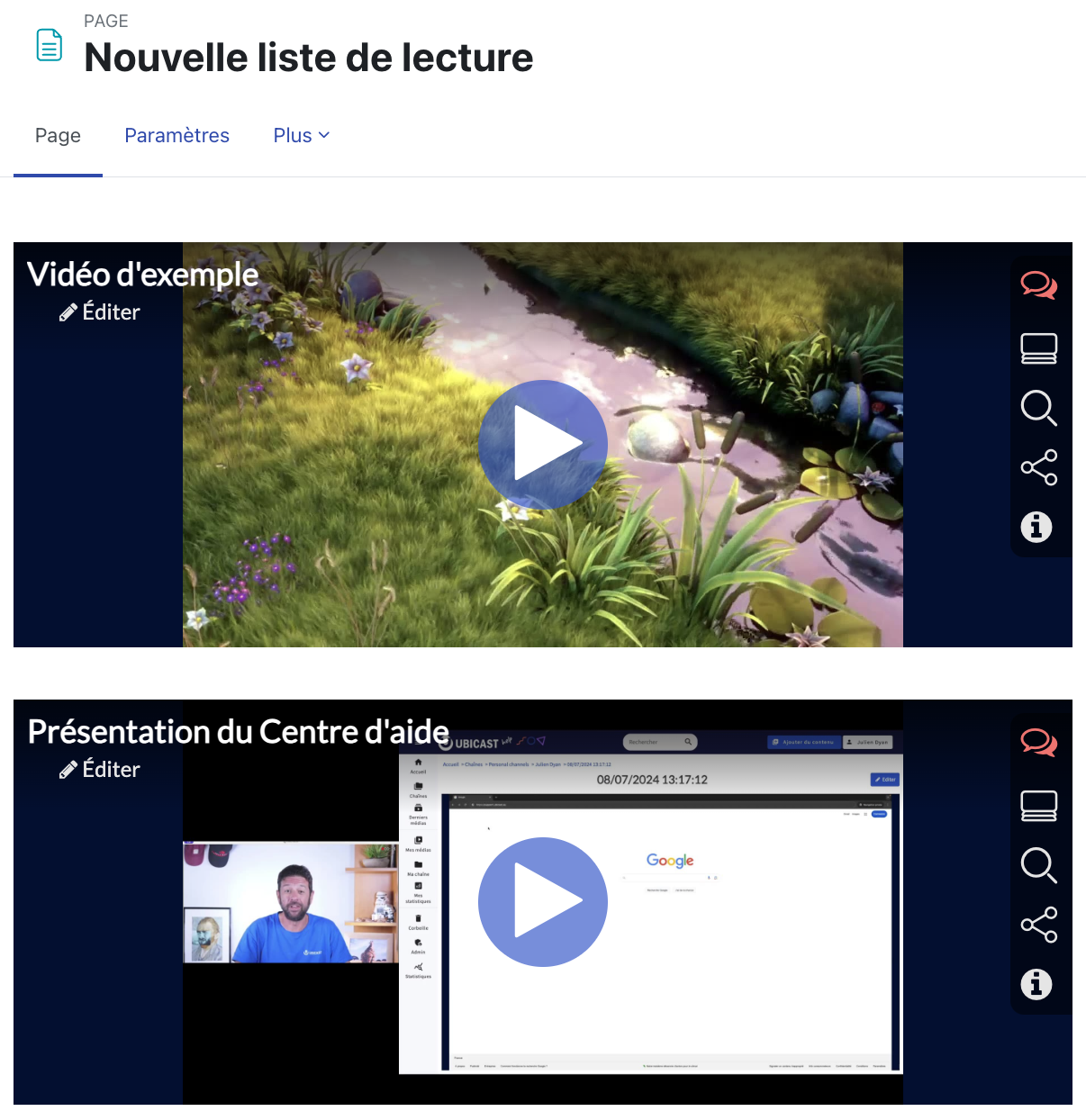
Task: Open search icon on Centre d'aide video
Action: (x=1039, y=865)
